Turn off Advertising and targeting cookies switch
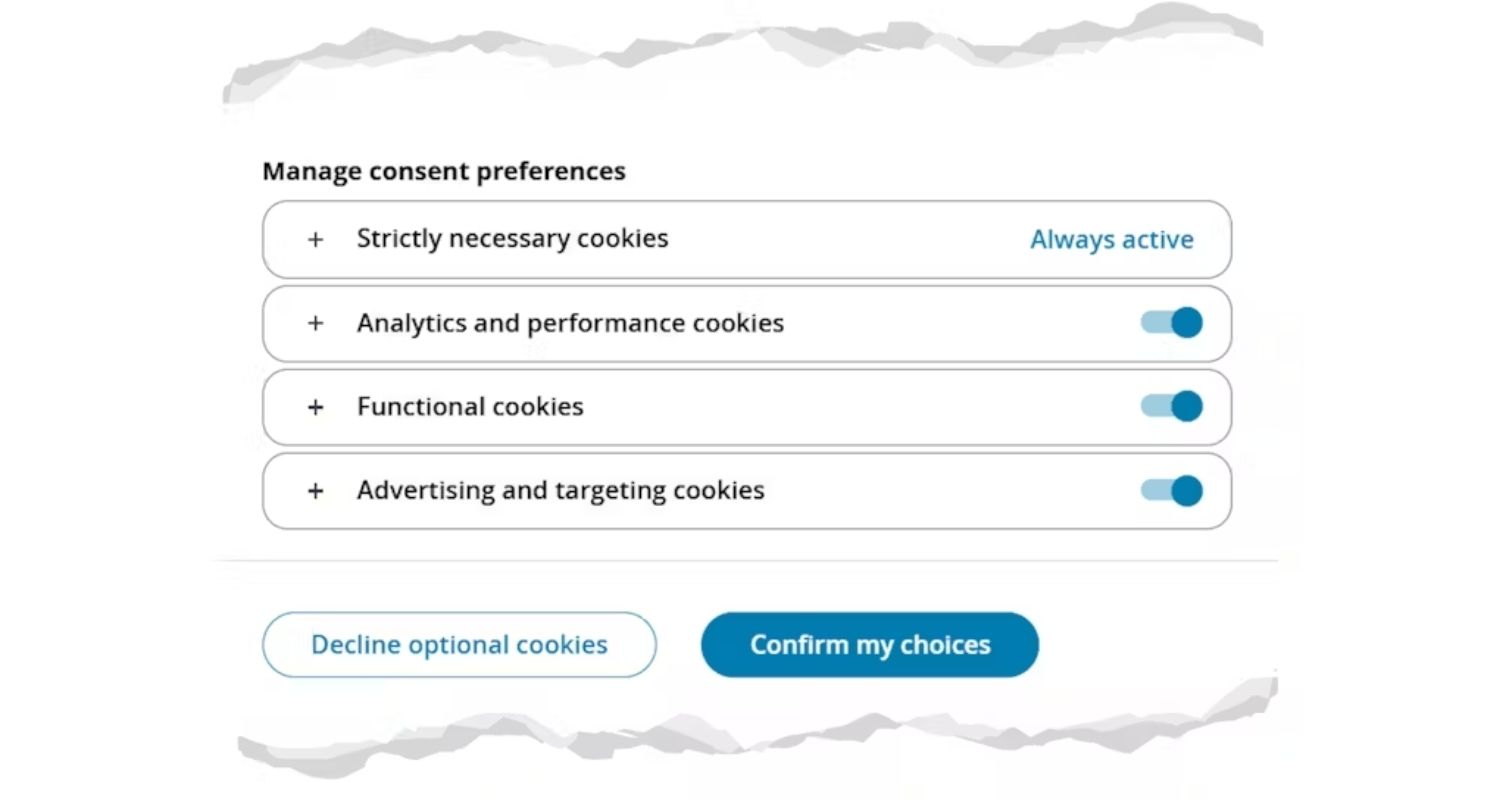This screenshot has height=800, width=1500. point(1171,490)
